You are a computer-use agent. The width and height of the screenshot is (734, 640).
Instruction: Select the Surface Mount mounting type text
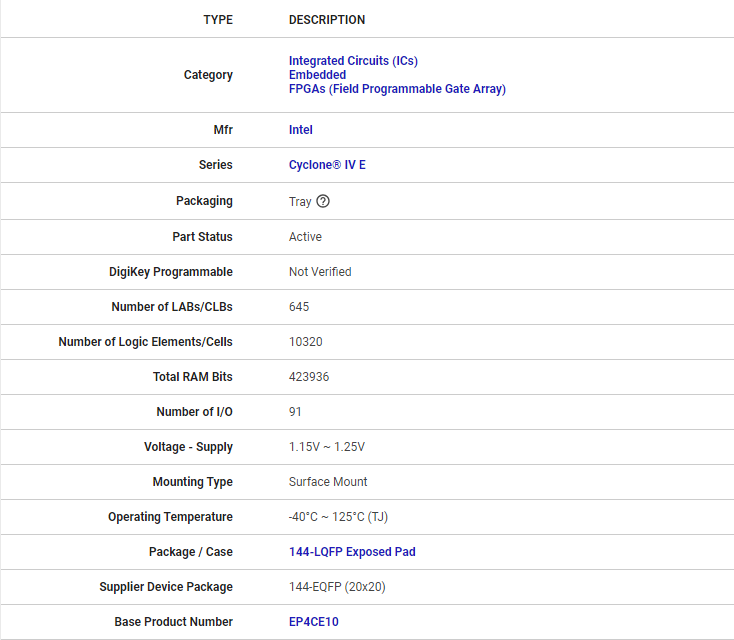(328, 482)
